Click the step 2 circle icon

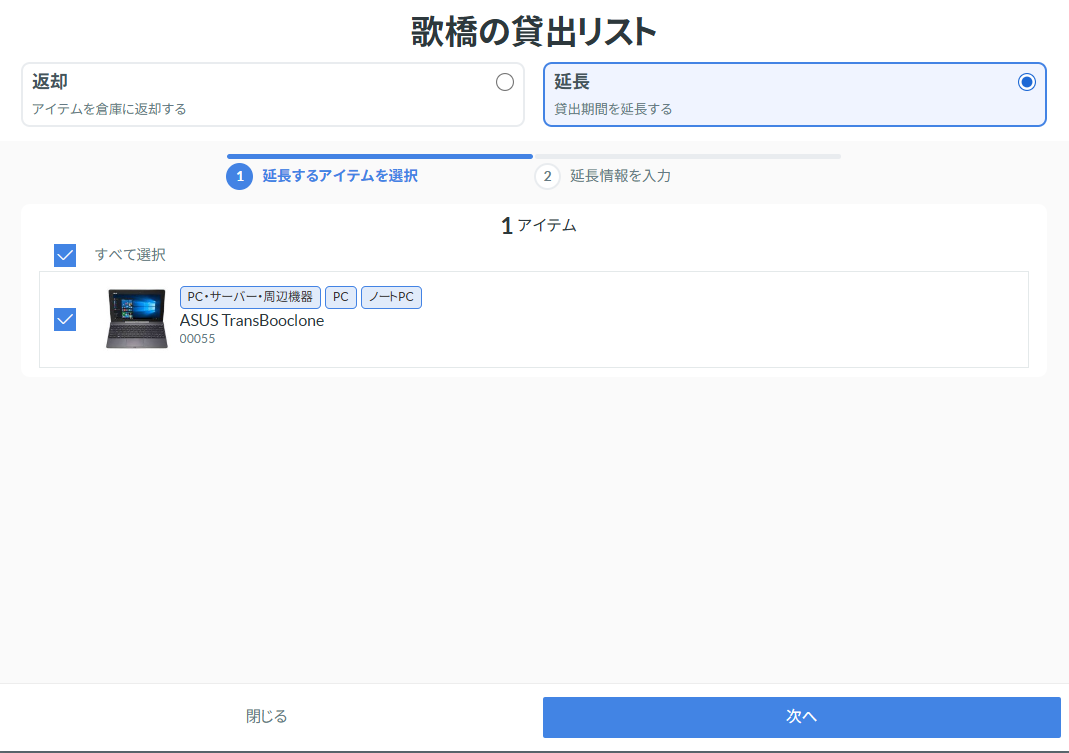point(547,176)
